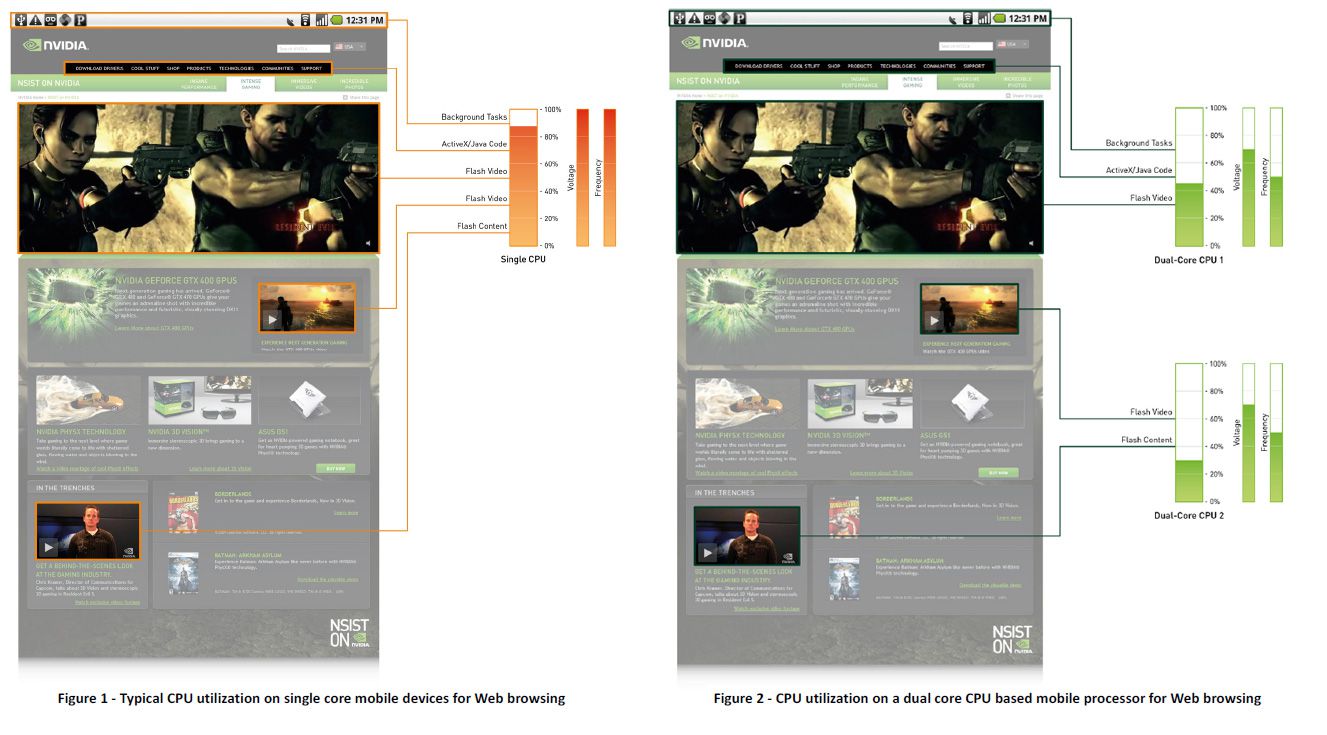1327x735 pixels.
Task: Click the NVIDIA search field in Figure 2
Action: point(965,45)
